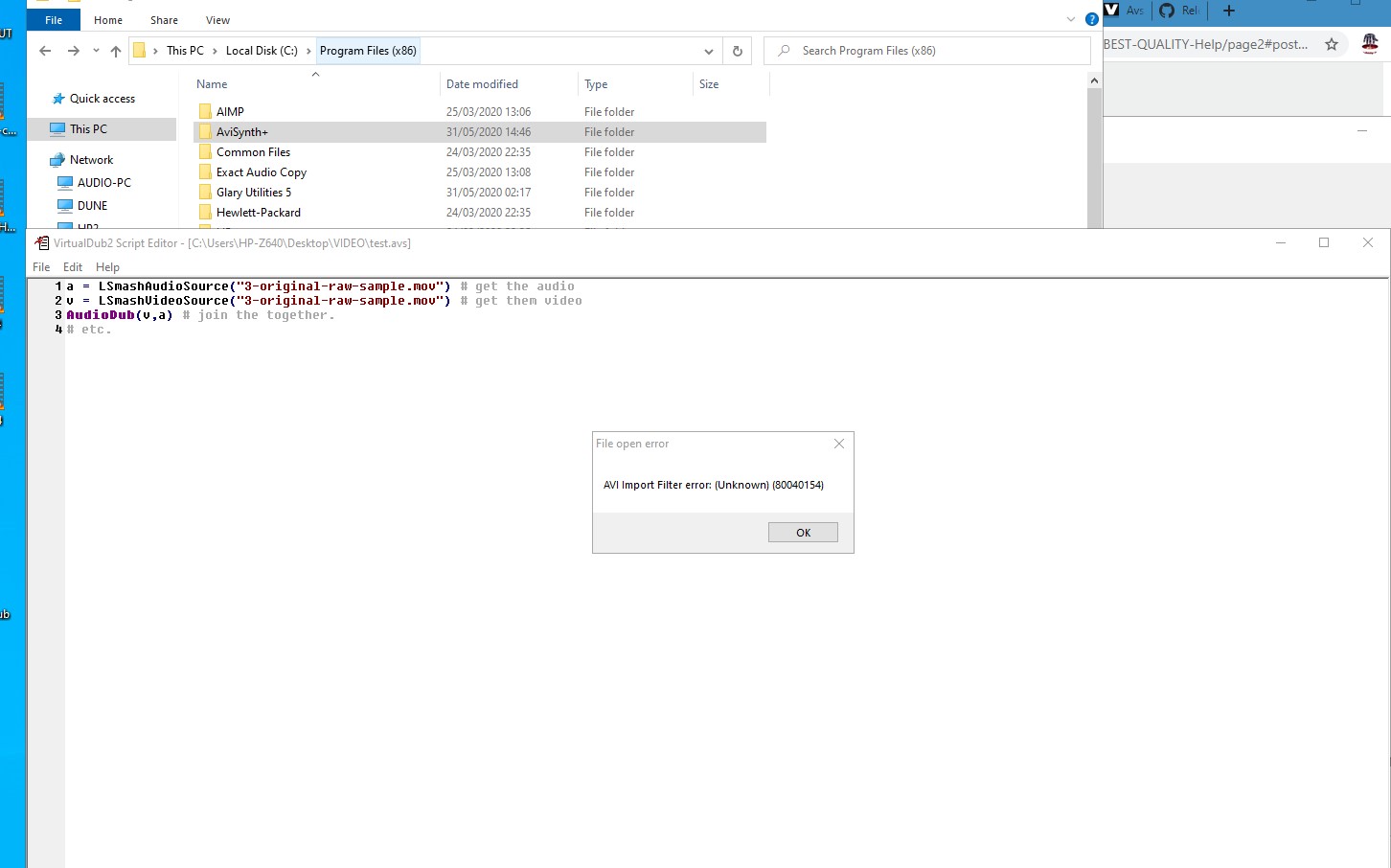Click the date 31/05/2020 14:46

click(x=489, y=132)
